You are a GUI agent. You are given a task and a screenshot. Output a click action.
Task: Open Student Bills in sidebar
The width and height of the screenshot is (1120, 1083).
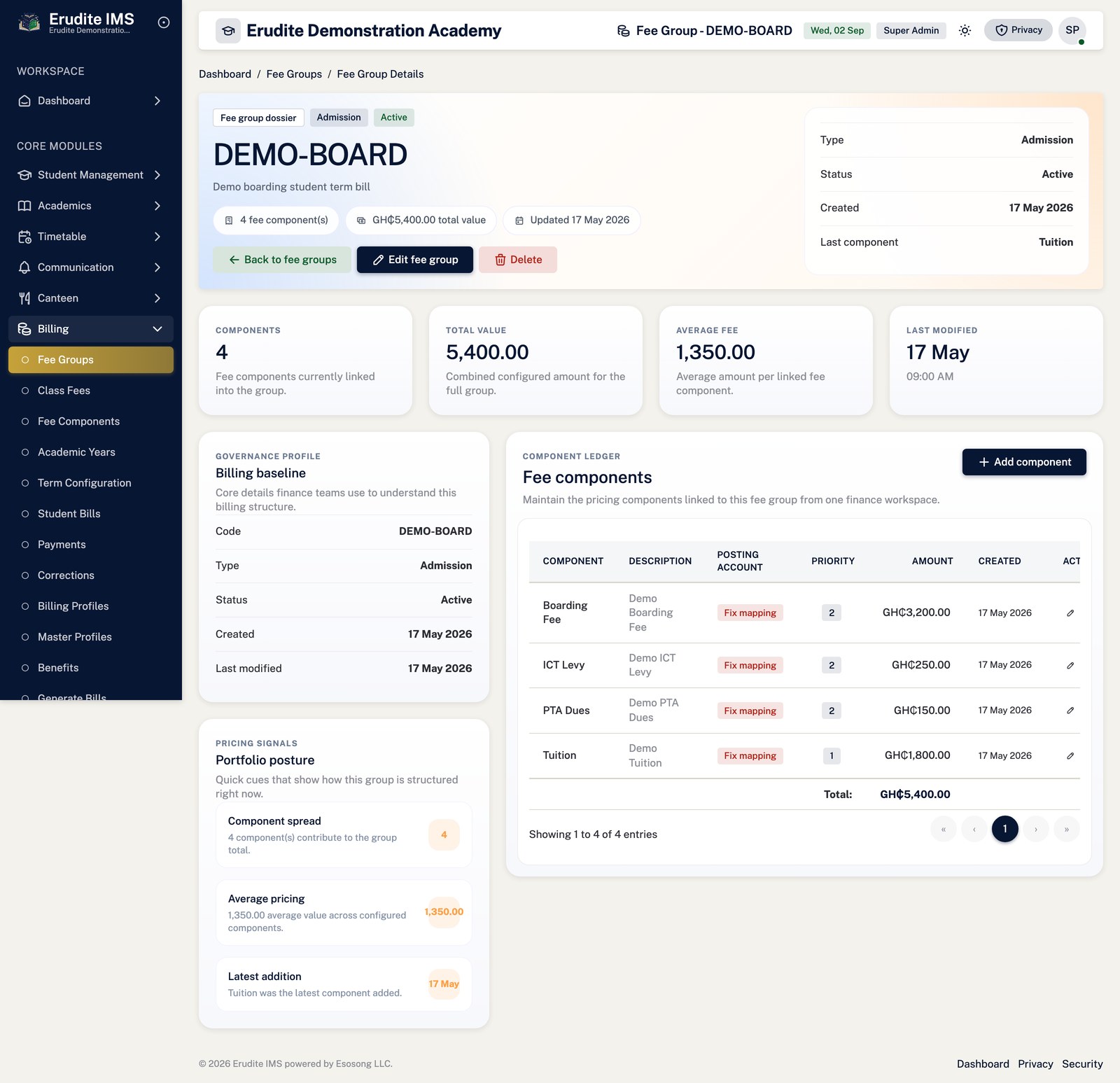[91, 514]
